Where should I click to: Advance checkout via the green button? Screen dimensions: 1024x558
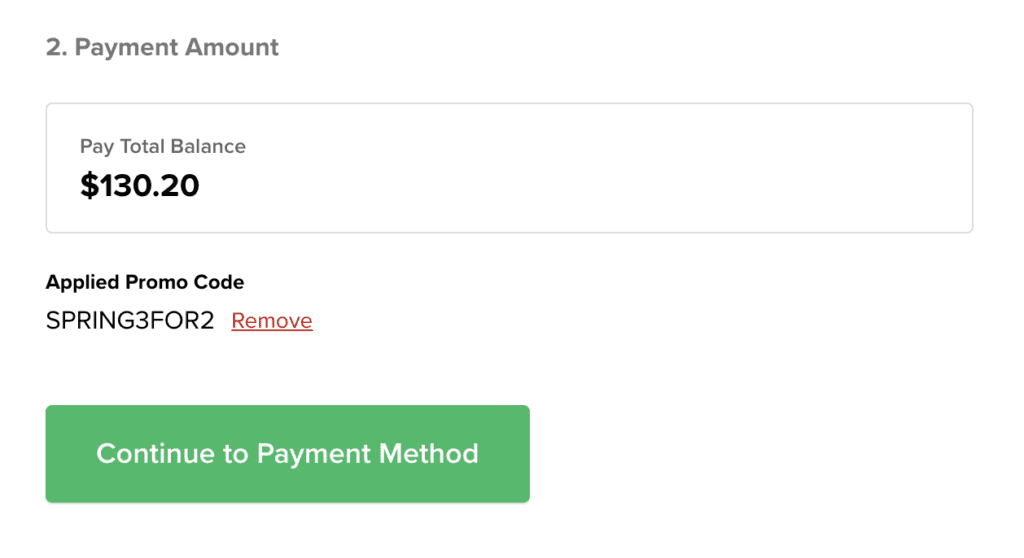(x=287, y=453)
